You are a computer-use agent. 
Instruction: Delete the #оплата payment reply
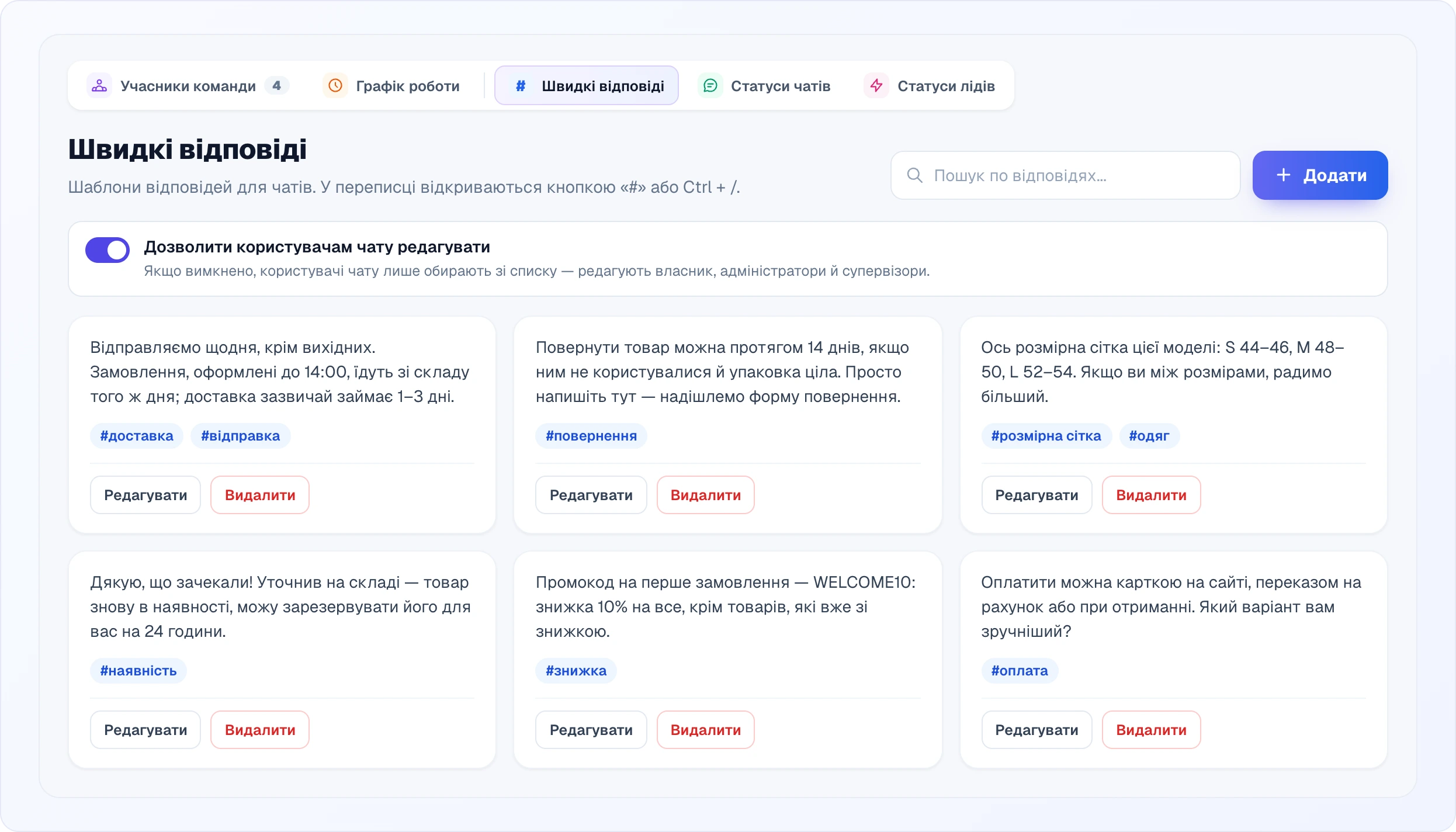1152,730
